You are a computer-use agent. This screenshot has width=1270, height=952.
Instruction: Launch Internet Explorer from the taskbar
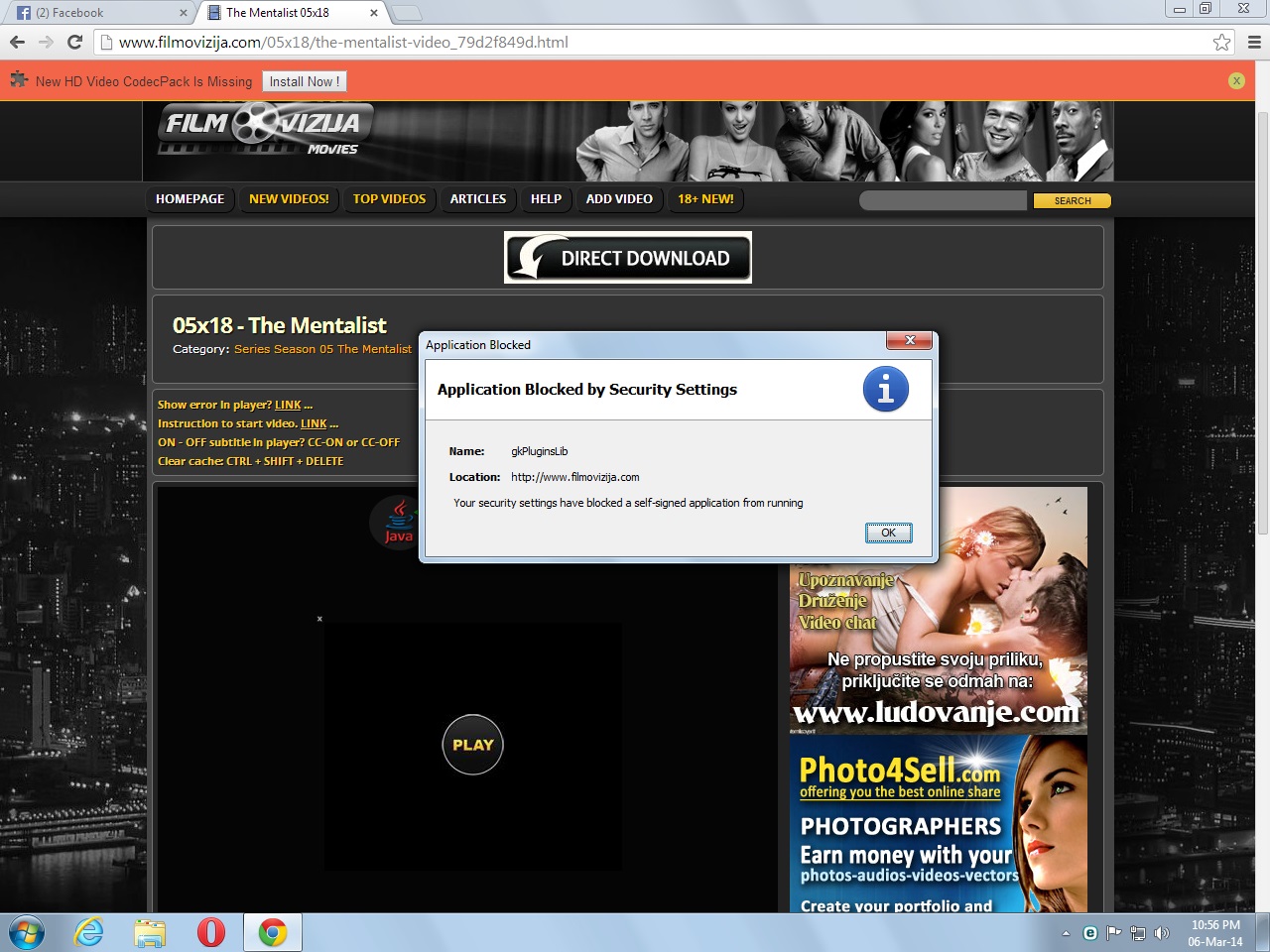(88, 932)
